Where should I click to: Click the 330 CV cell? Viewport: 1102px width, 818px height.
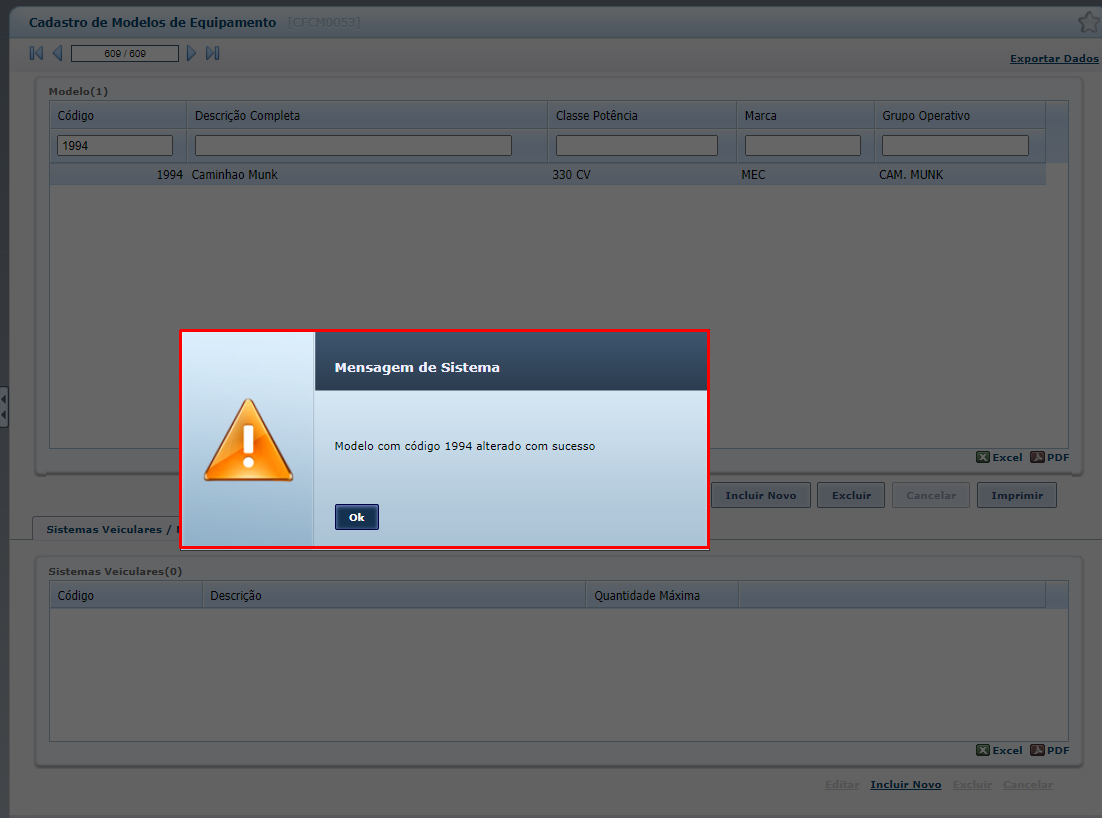[571, 174]
